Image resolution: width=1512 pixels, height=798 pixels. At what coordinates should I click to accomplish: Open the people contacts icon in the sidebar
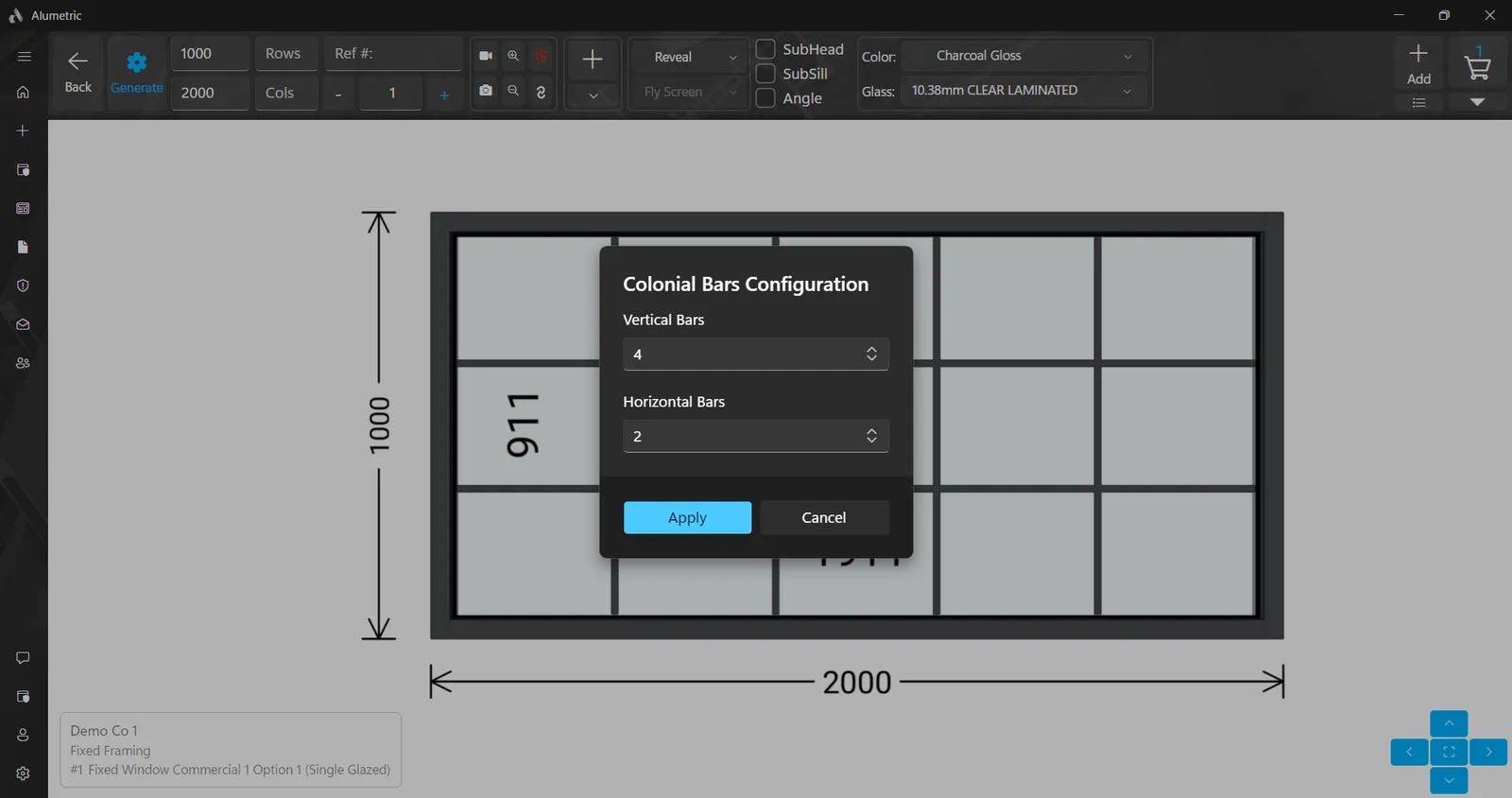coord(24,363)
